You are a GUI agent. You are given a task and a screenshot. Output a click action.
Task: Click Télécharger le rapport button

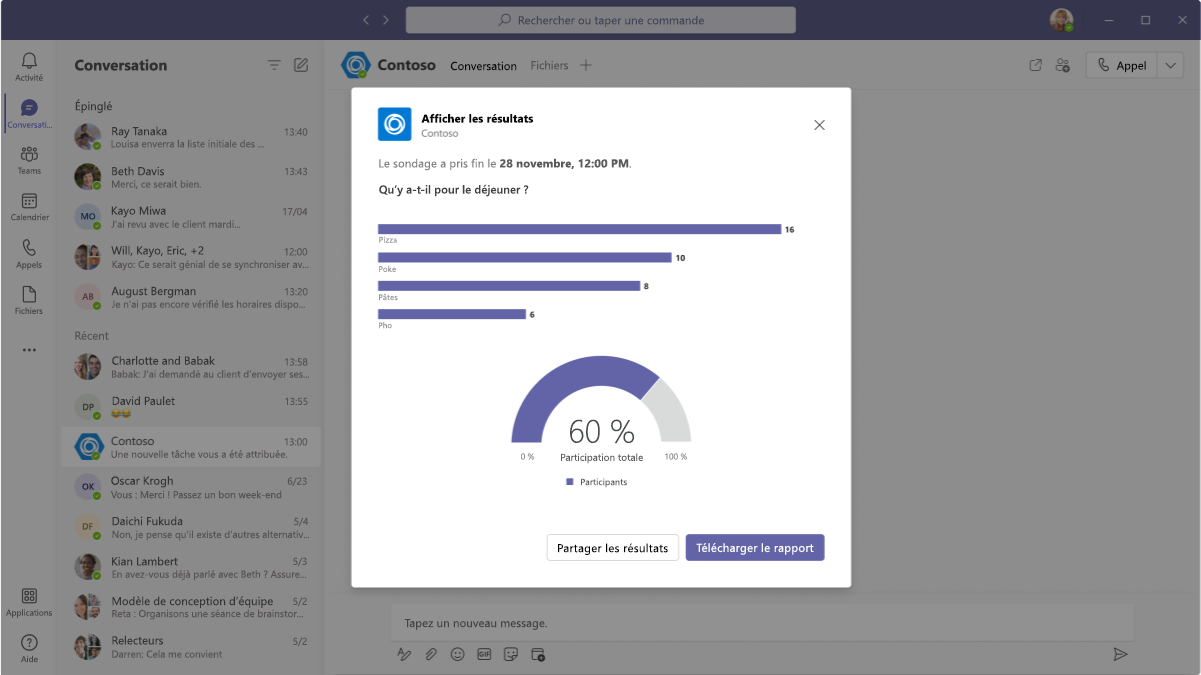(755, 548)
